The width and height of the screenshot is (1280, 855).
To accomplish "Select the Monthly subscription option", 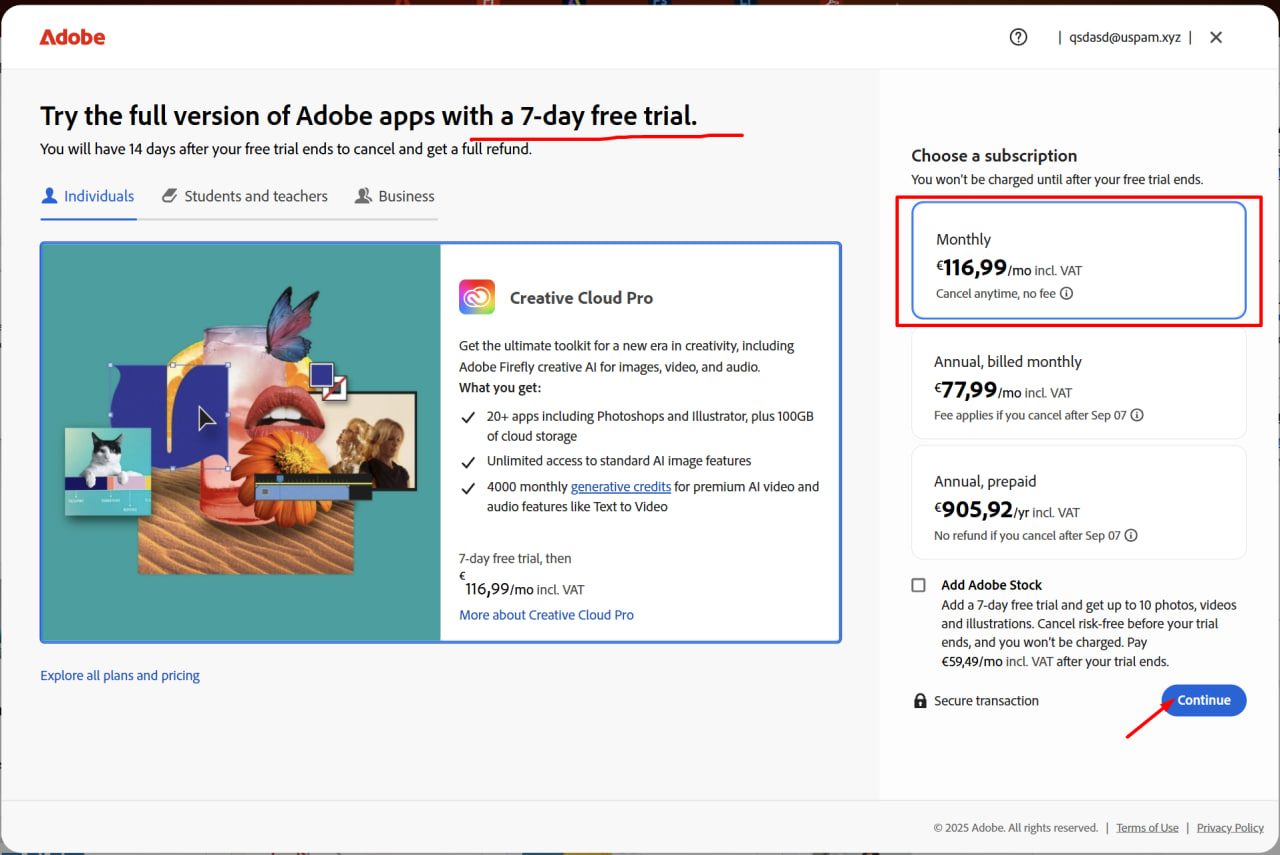I will (x=1079, y=261).
